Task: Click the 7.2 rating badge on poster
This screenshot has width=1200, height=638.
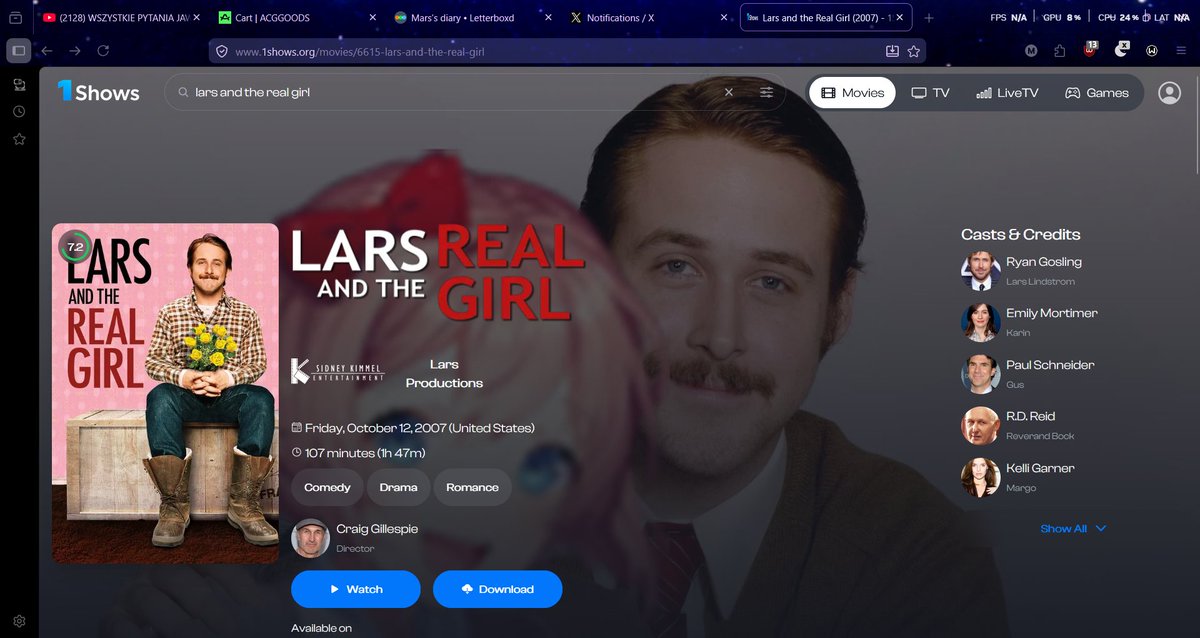Action: (74, 245)
